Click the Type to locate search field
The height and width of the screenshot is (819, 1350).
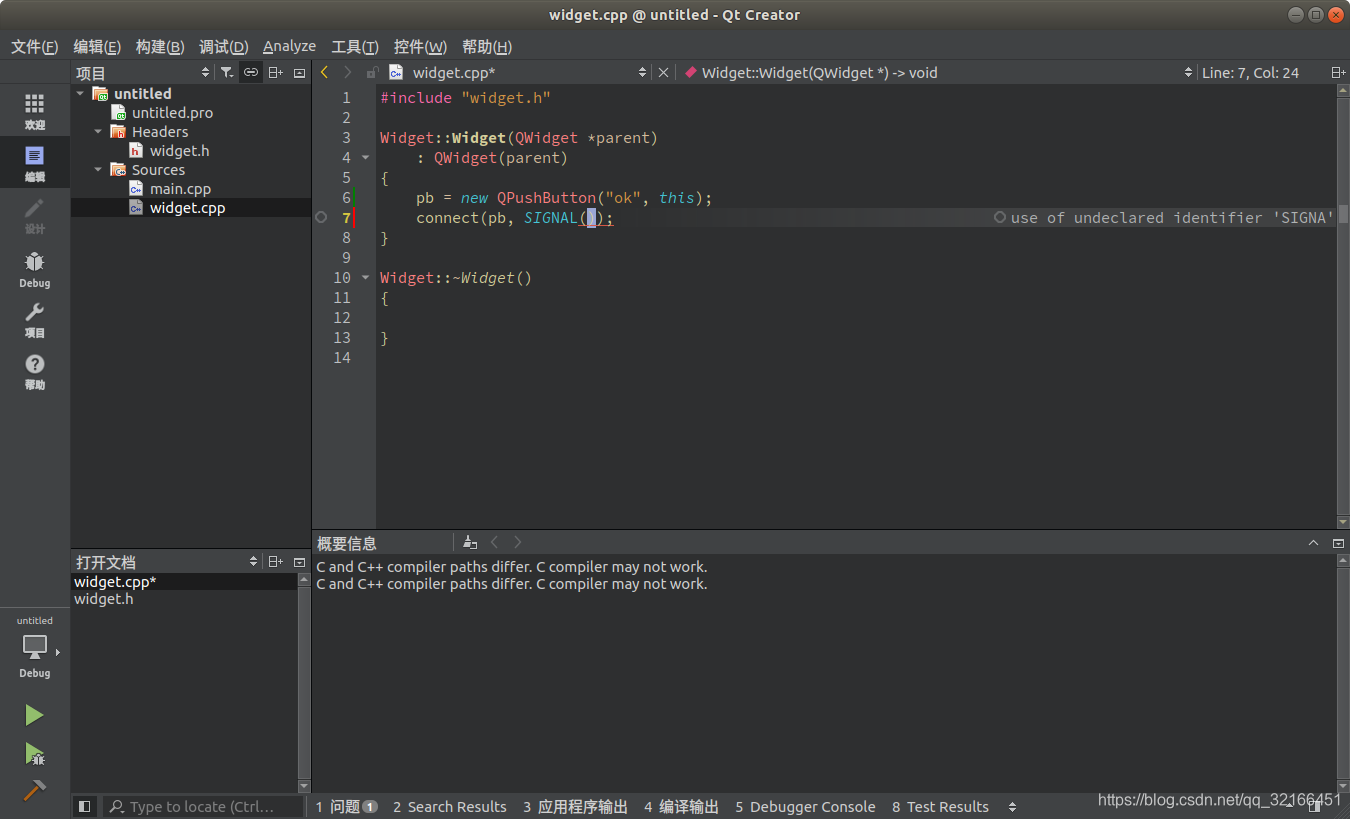coord(203,806)
